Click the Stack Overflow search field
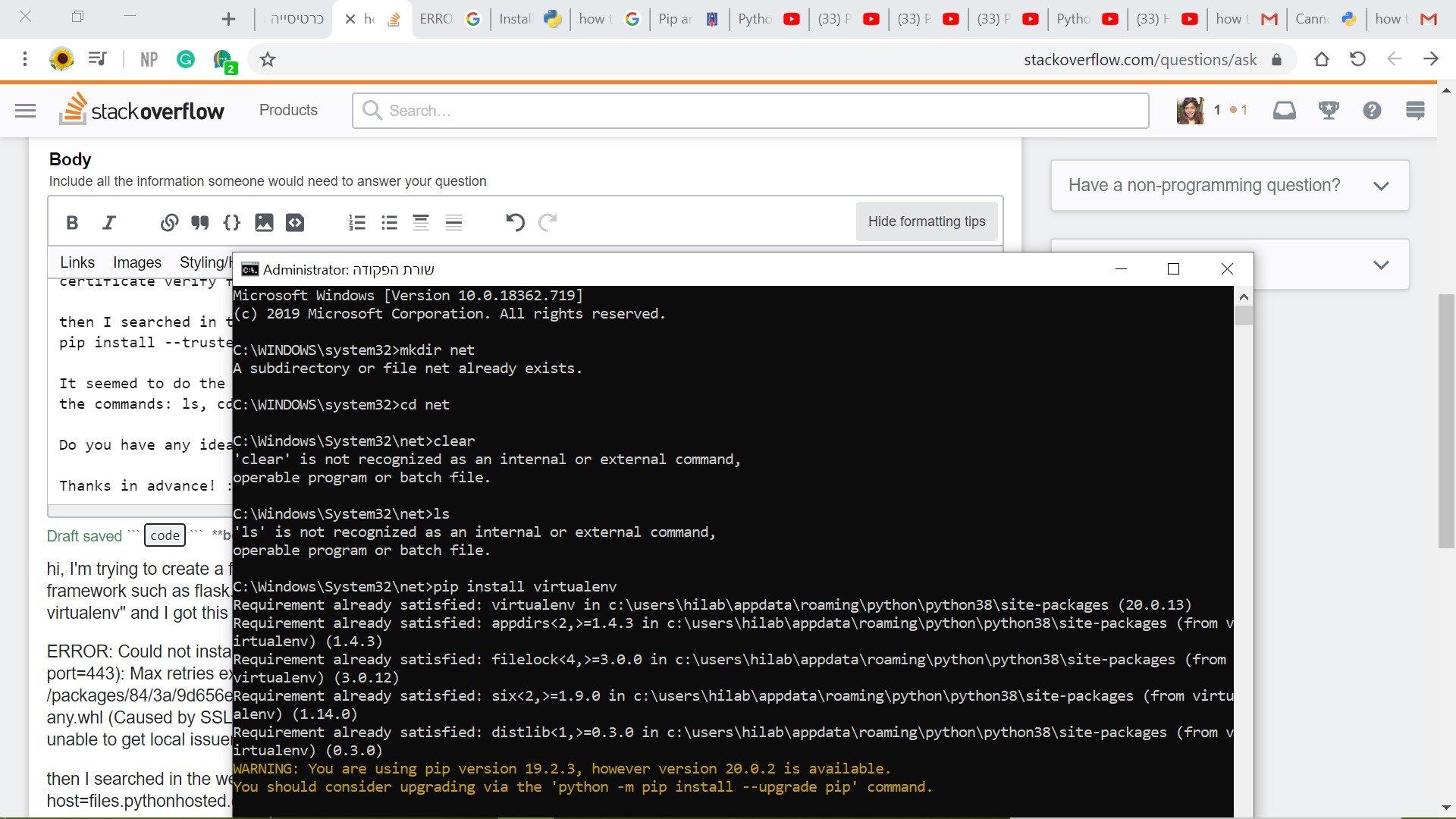Viewport: 1456px width, 819px height. click(x=751, y=111)
